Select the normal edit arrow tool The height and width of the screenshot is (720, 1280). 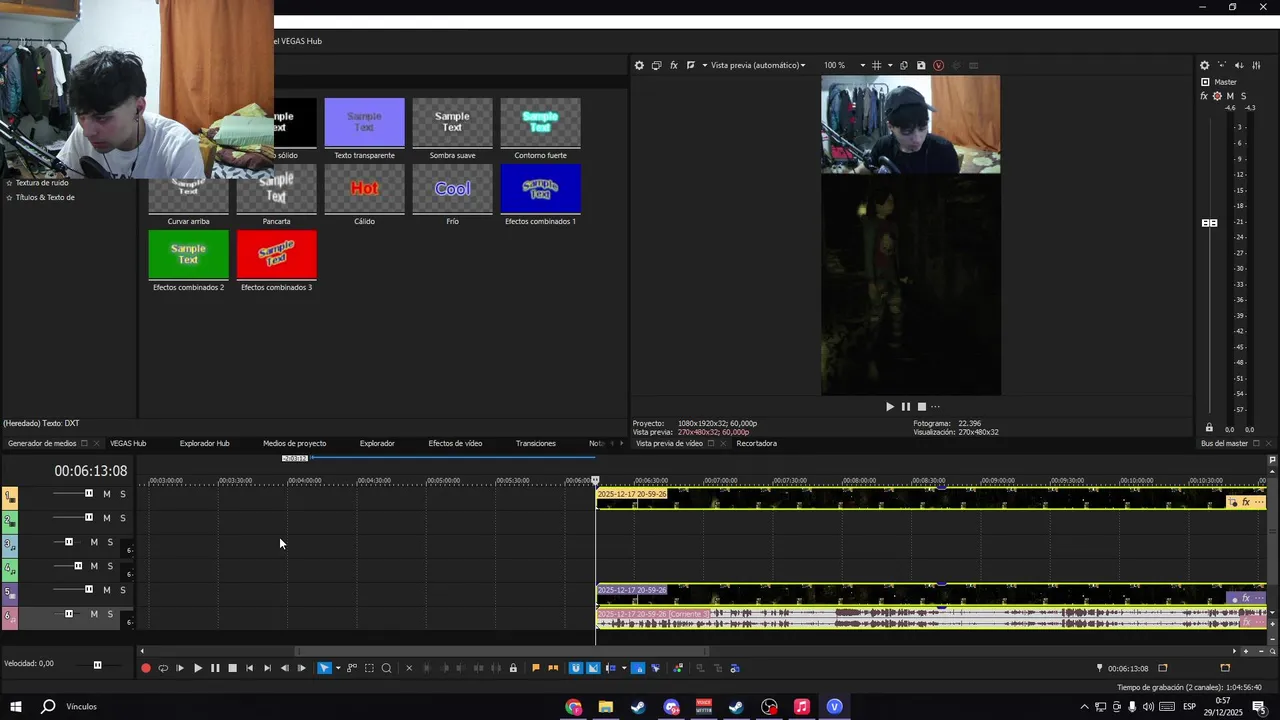324,668
